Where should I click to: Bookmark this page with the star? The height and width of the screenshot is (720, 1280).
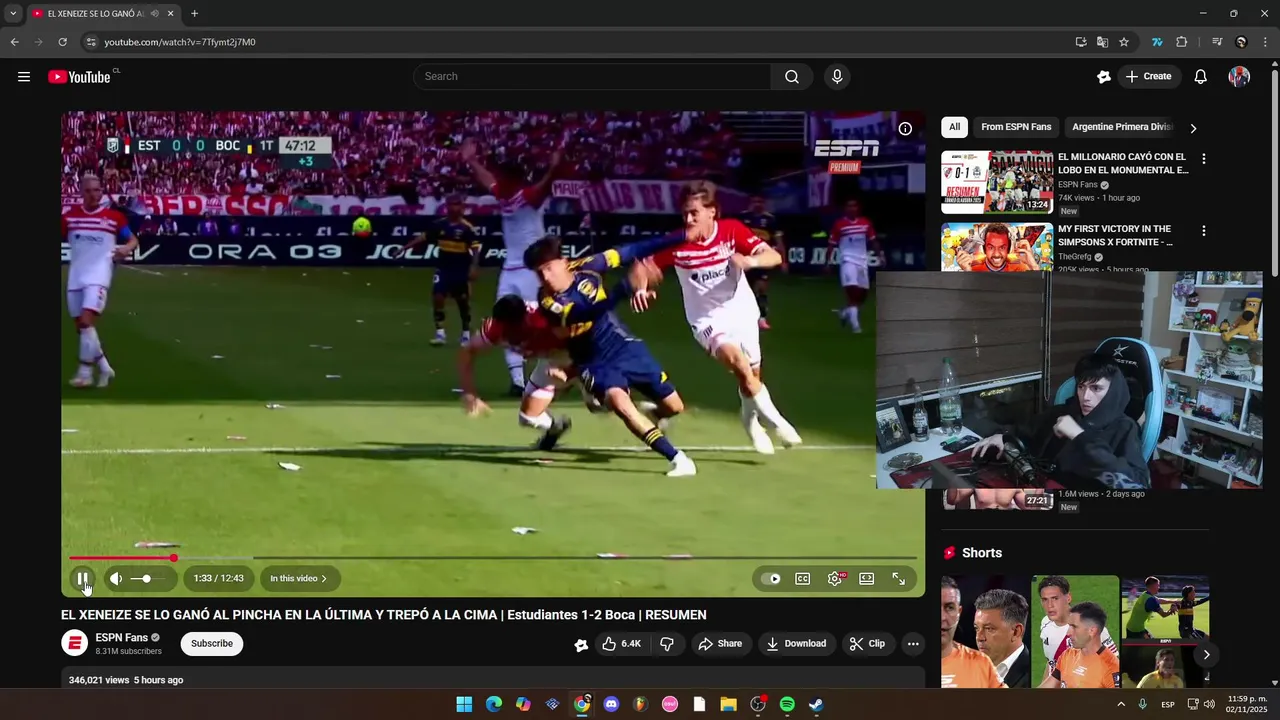point(1124,42)
